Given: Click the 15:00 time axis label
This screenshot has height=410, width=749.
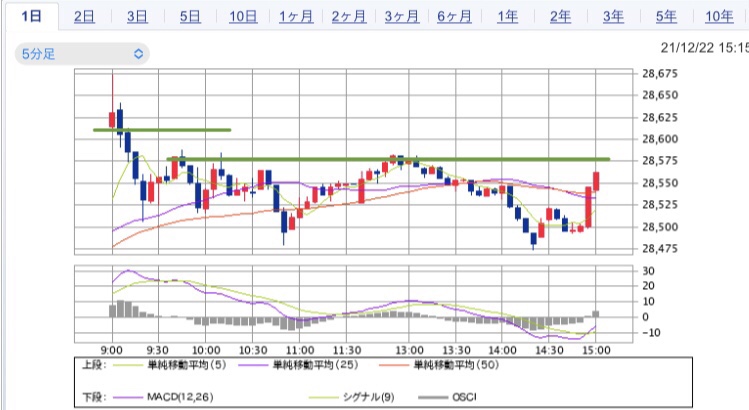Looking at the screenshot, I should pos(596,350).
